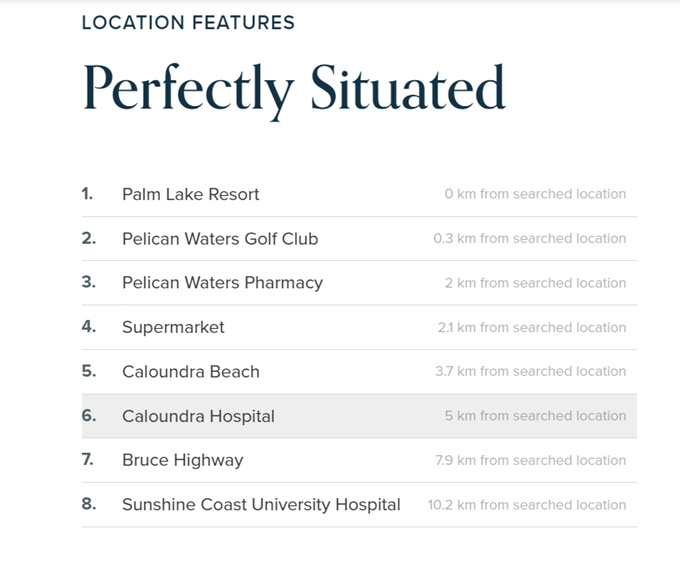Select Caloundra Beach in the features list

point(359,372)
